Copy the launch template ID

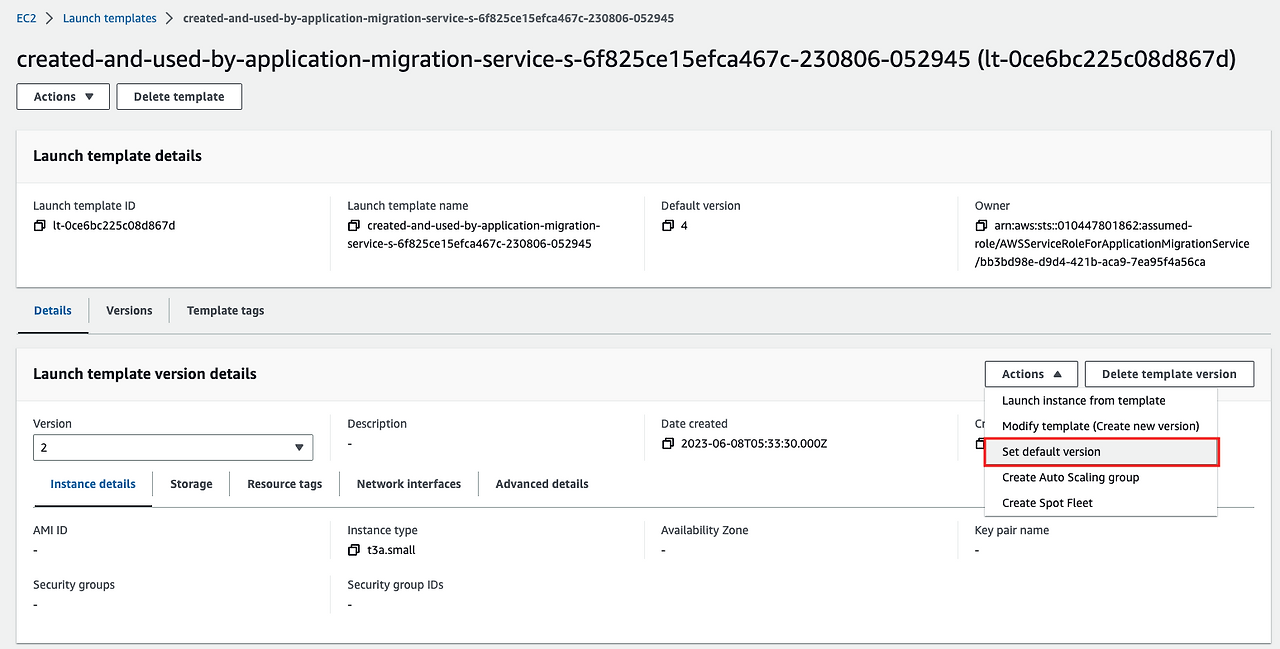click(40, 226)
